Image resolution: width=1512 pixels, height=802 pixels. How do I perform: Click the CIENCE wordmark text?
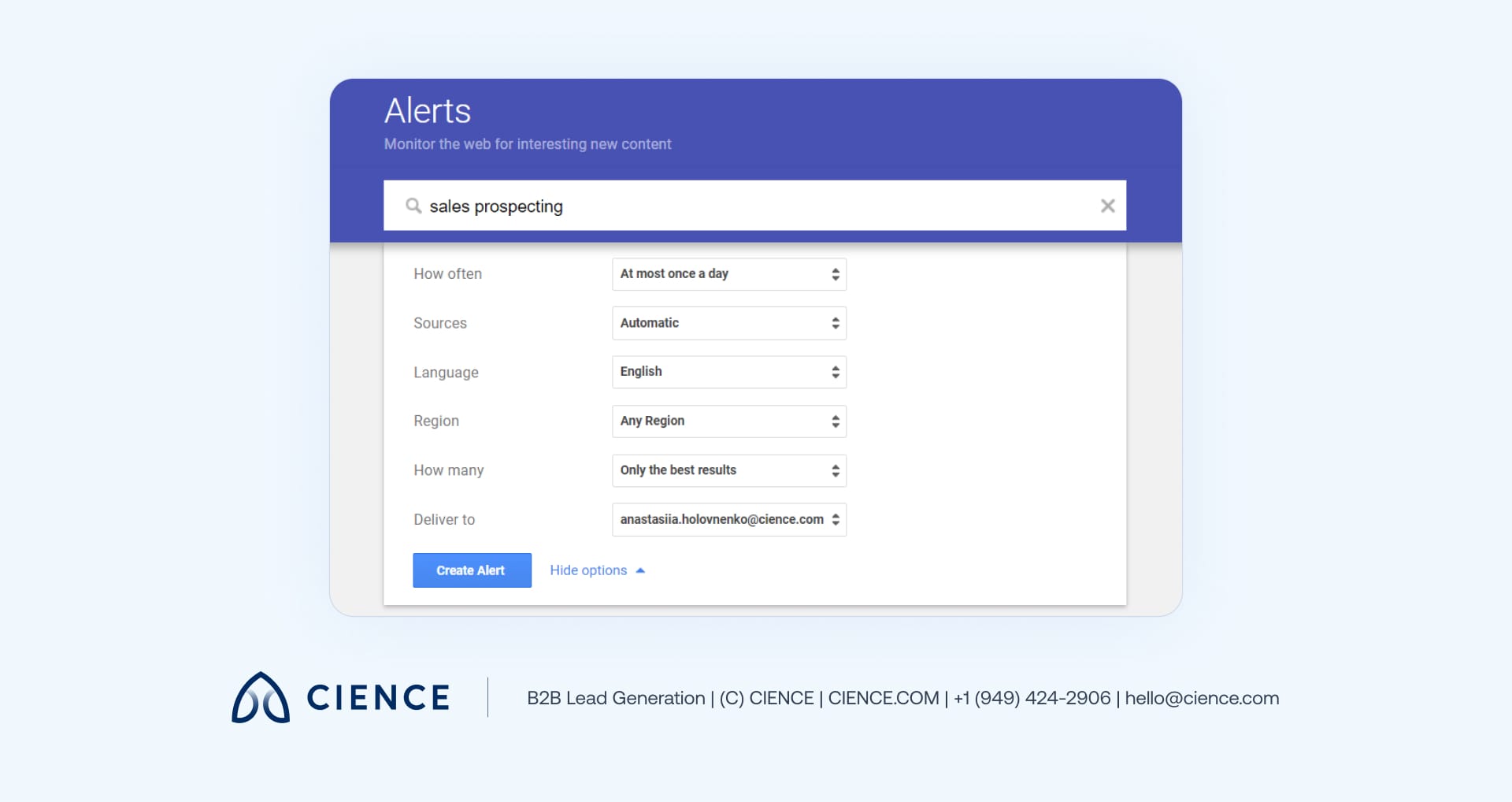point(378,698)
